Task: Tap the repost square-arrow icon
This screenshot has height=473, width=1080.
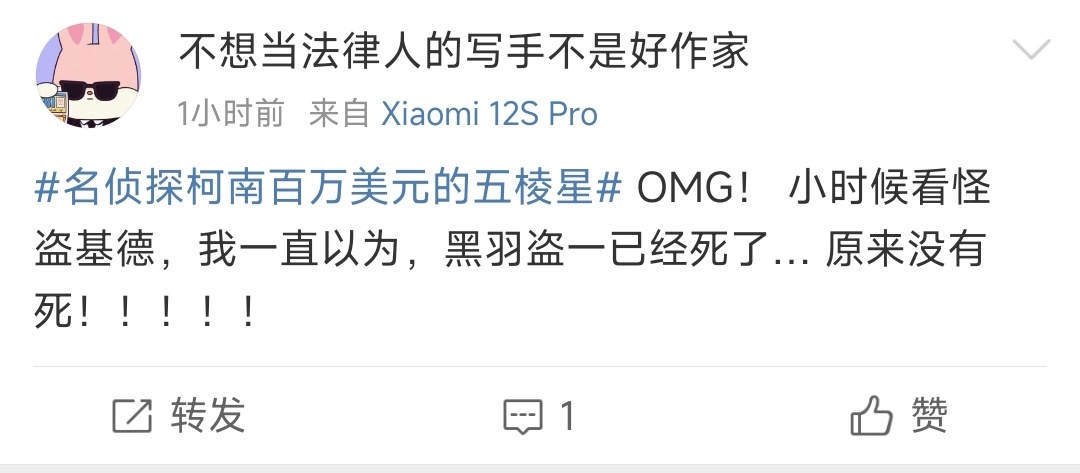Action: [132, 416]
